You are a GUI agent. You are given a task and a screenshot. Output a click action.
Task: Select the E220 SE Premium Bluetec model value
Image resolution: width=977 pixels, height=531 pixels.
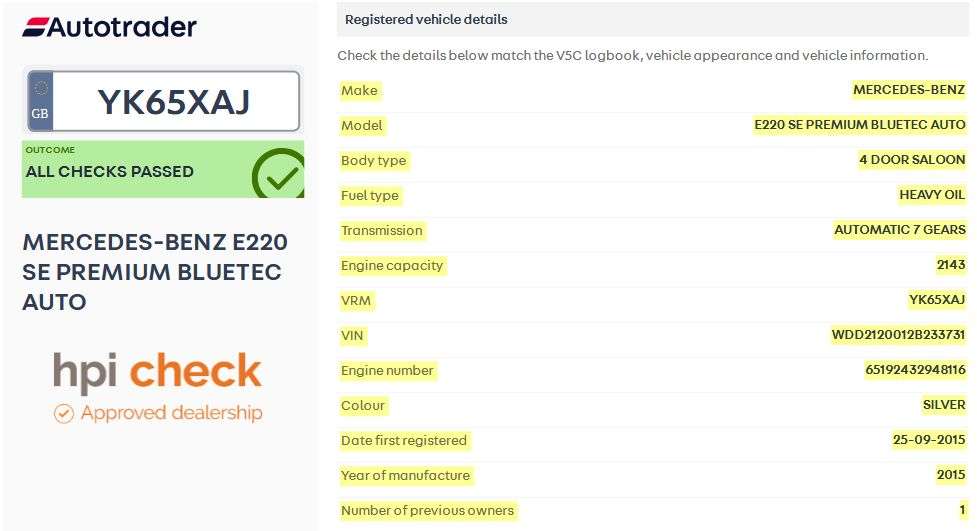point(859,125)
